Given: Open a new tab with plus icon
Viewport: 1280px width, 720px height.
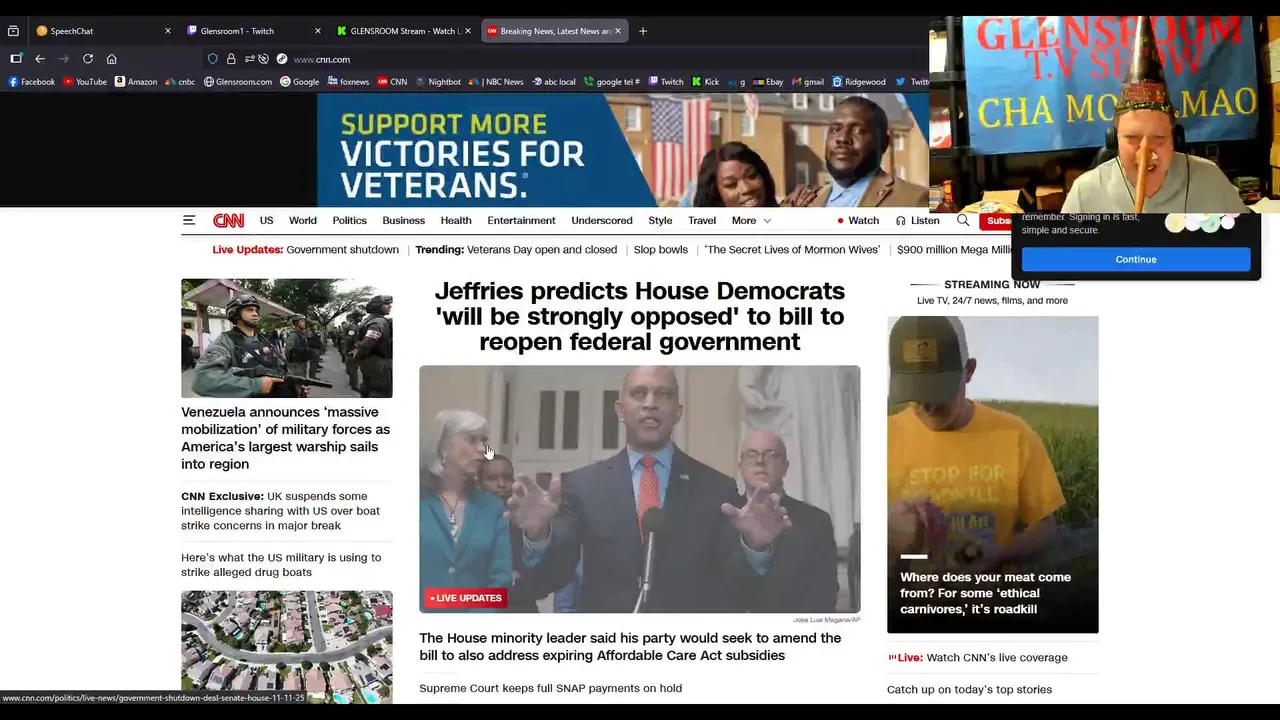Looking at the screenshot, I should (643, 31).
